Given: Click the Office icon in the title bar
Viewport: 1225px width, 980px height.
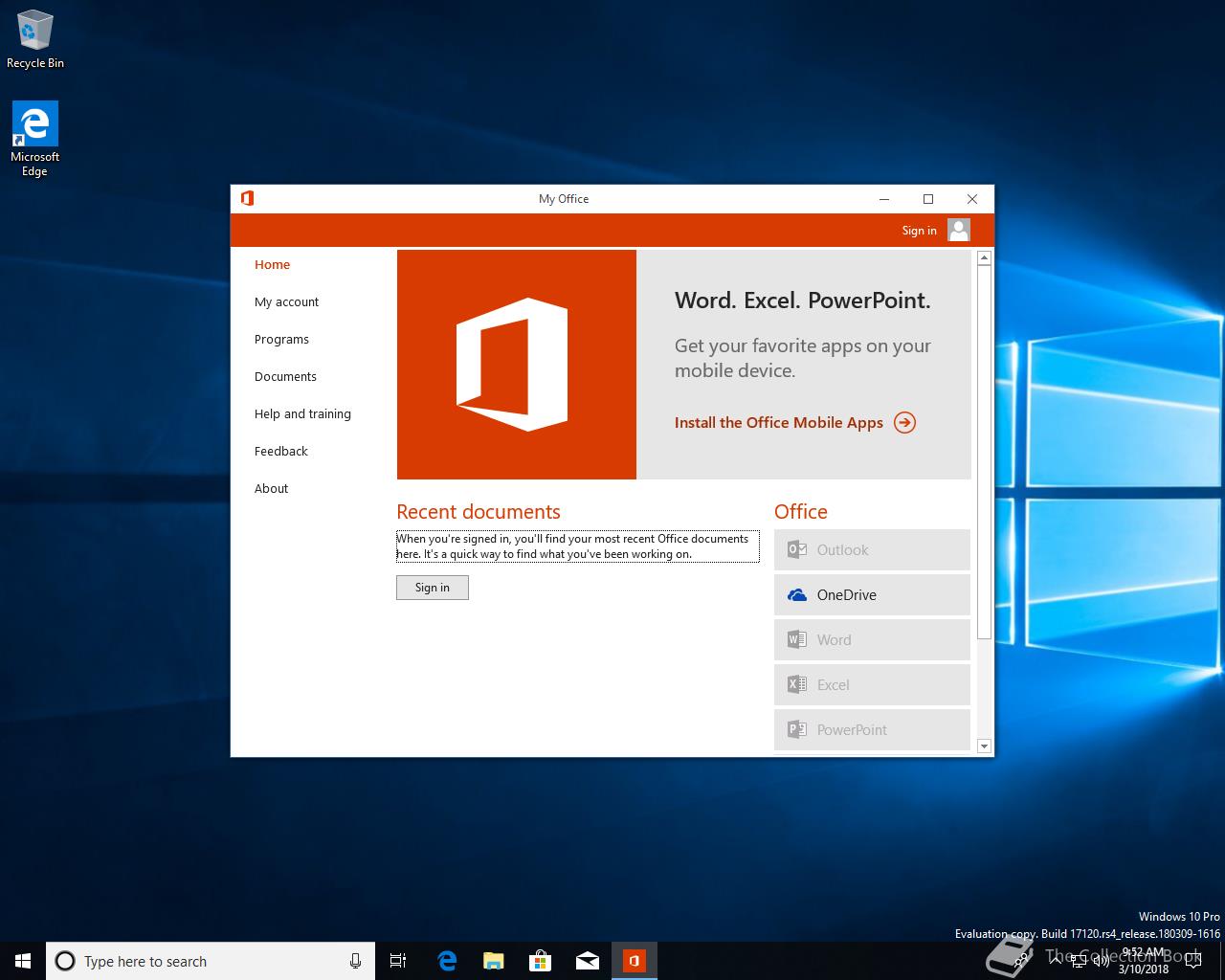Looking at the screenshot, I should [247, 198].
